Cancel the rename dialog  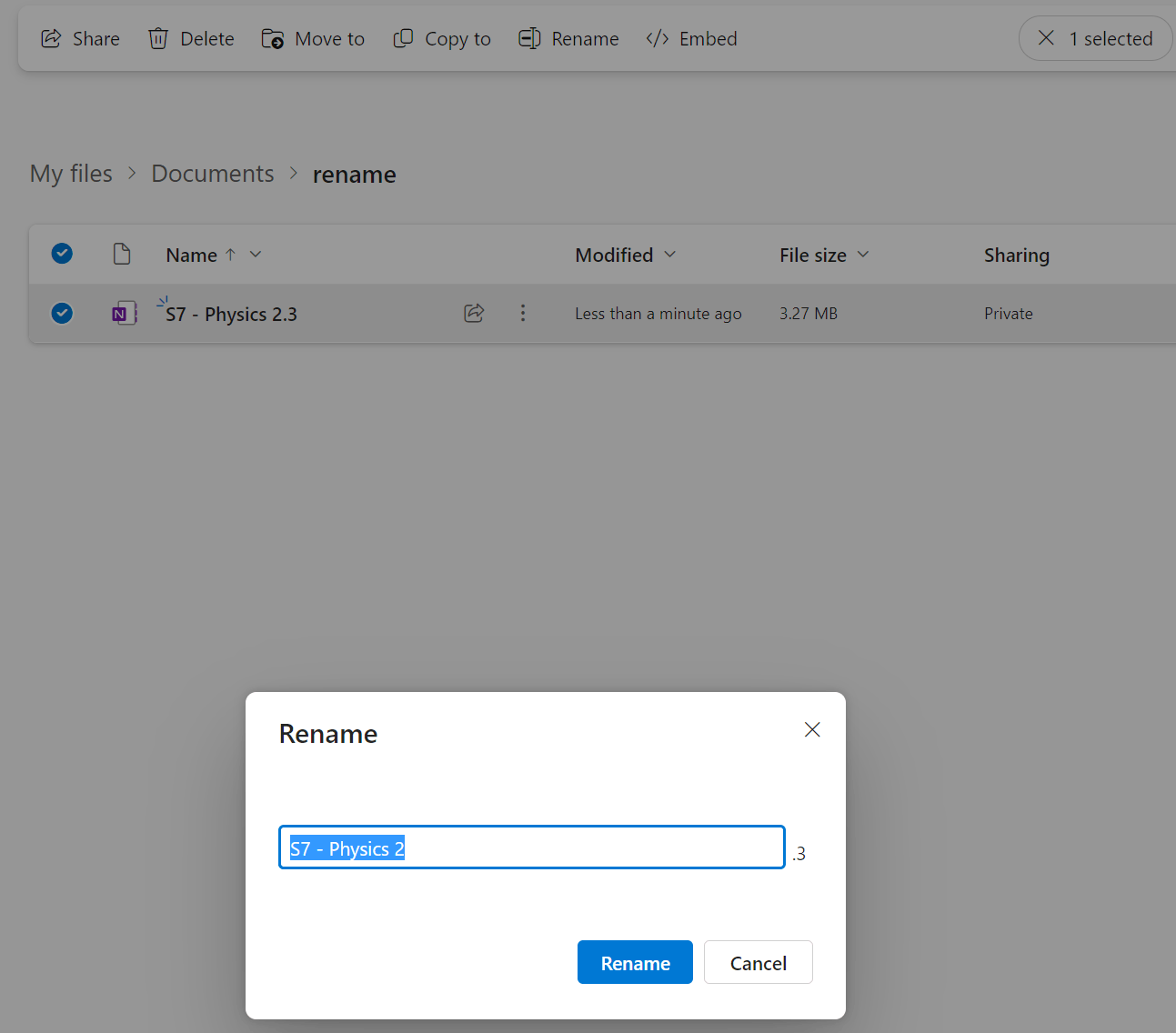tap(759, 962)
